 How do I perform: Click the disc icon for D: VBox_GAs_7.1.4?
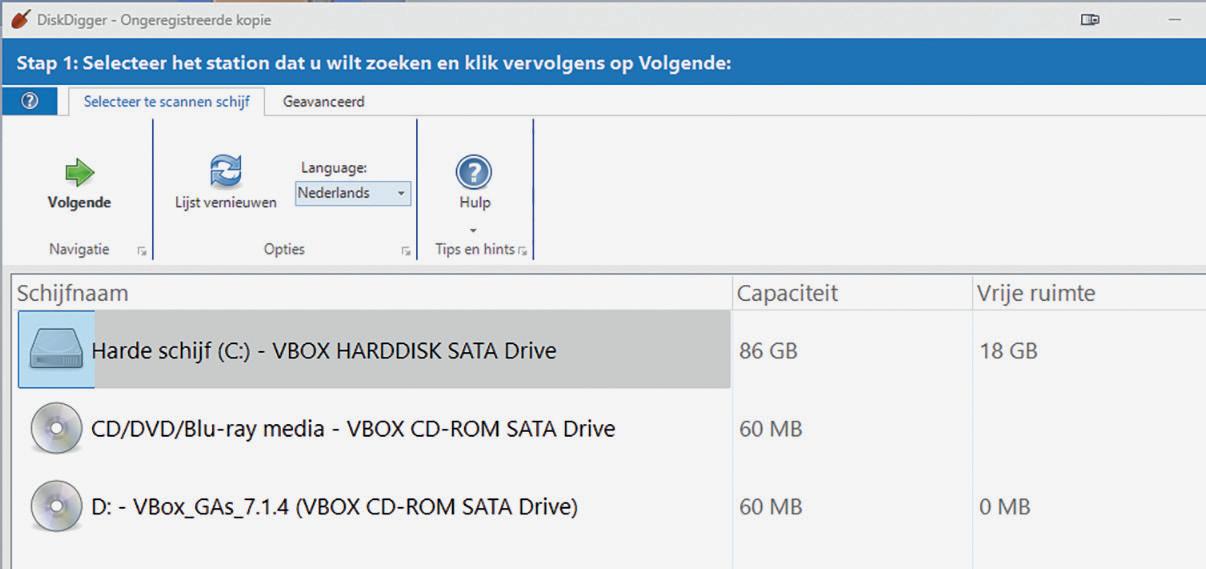click(x=56, y=507)
